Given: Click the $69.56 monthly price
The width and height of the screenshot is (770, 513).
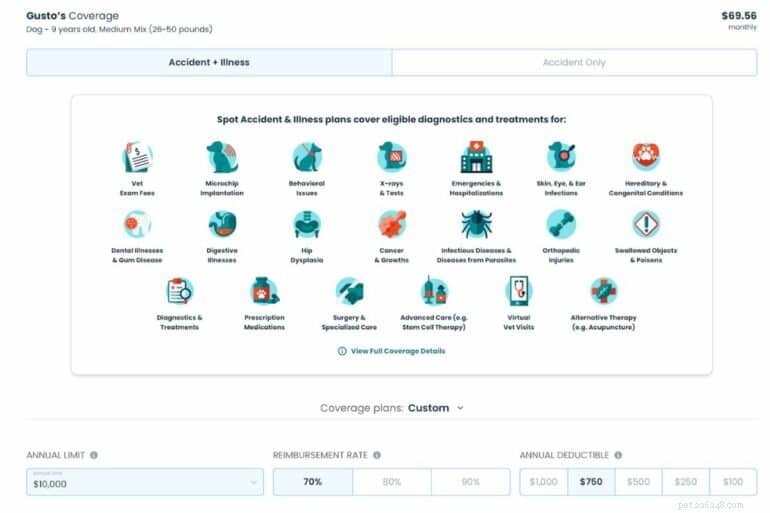Looking at the screenshot, I should tap(739, 16).
